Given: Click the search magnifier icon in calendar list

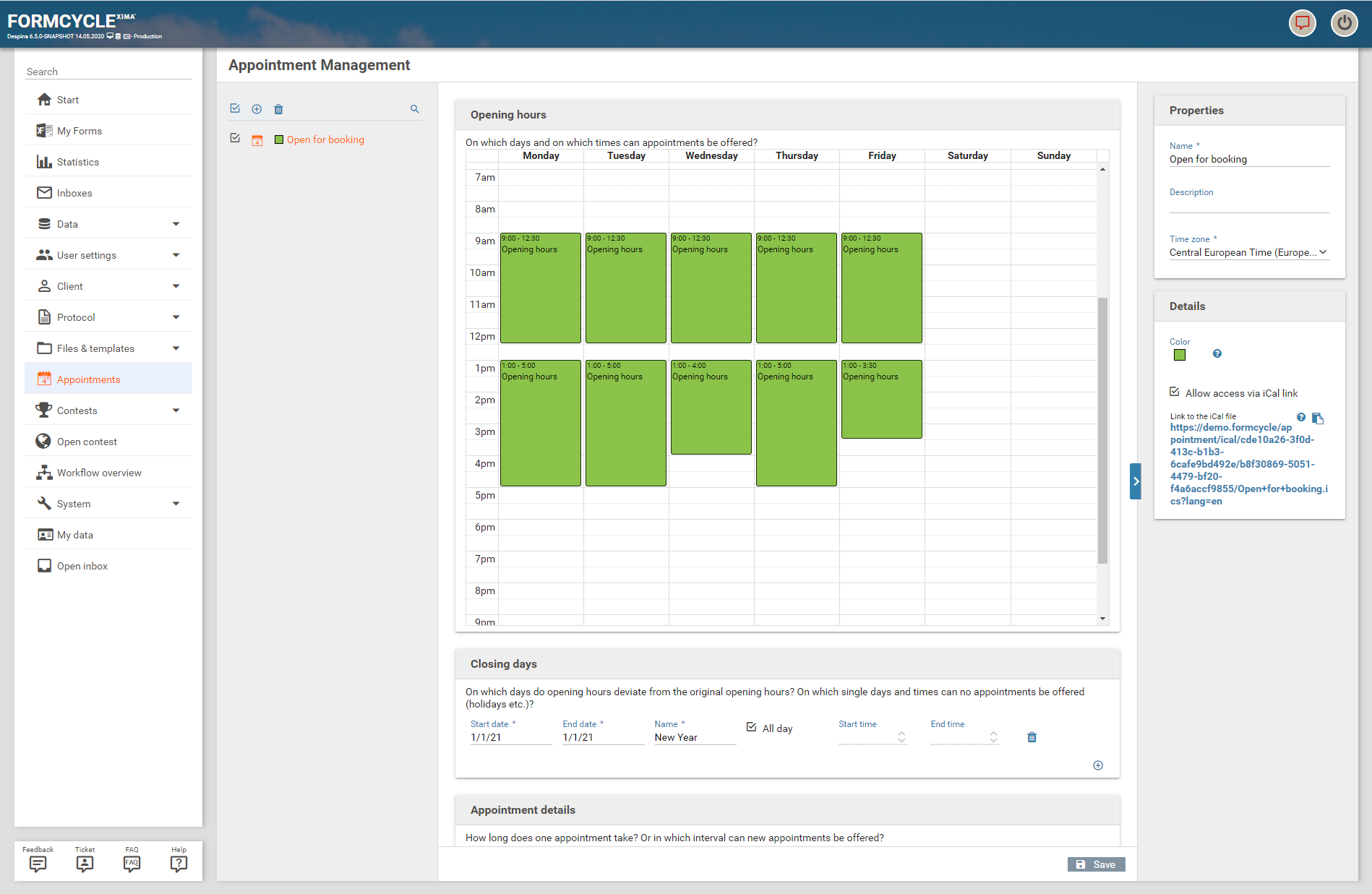Looking at the screenshot, I should (x=415, y=109).
